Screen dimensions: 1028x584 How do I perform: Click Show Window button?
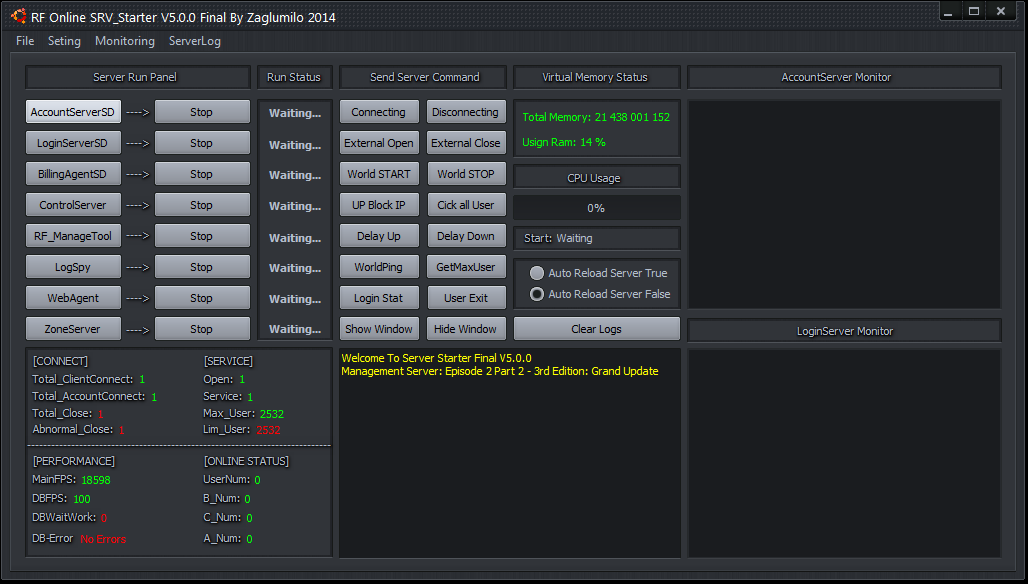coord(379,329)
